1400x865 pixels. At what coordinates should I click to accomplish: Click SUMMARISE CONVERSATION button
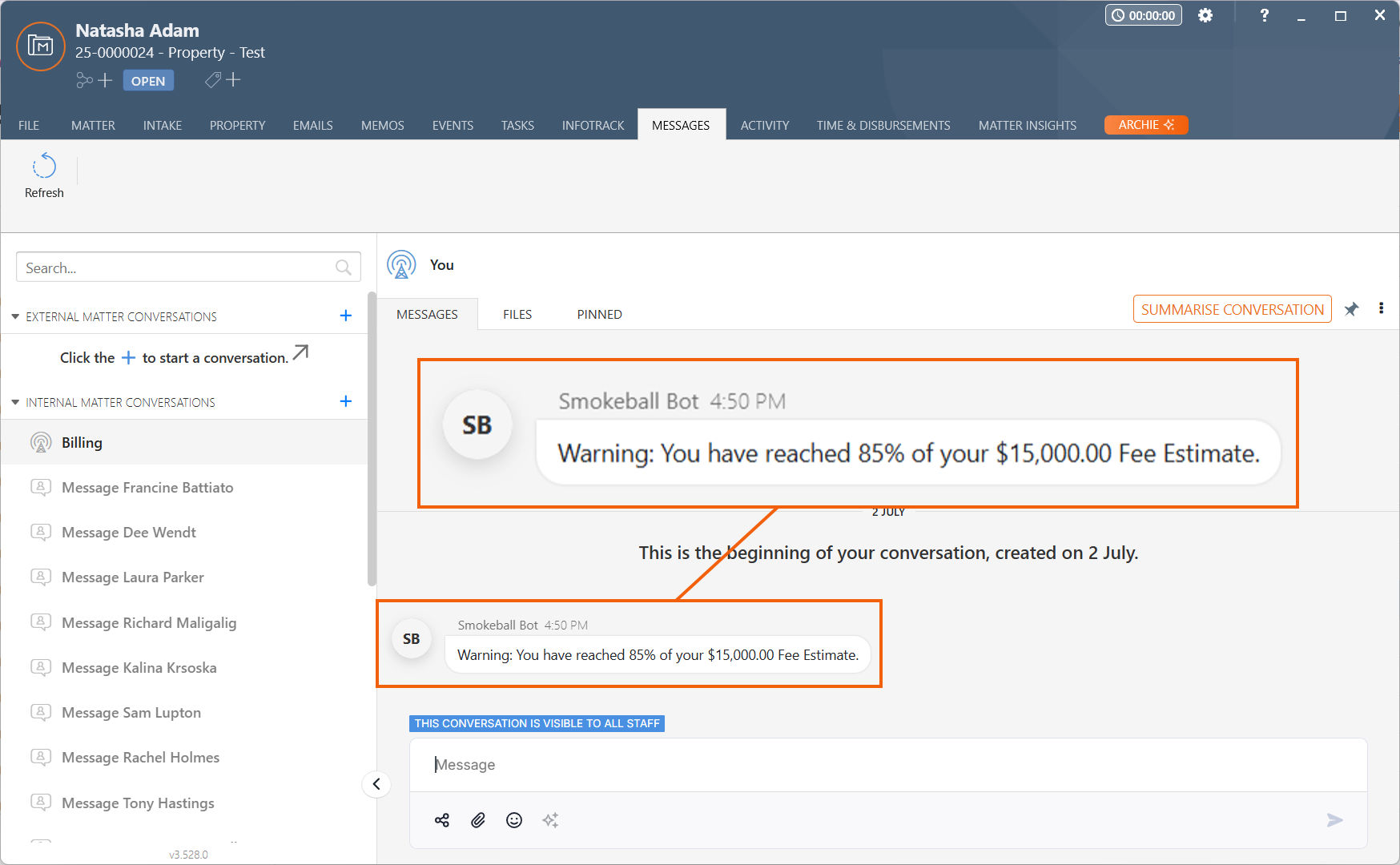pyautogui.click(x=1232, y=309)
